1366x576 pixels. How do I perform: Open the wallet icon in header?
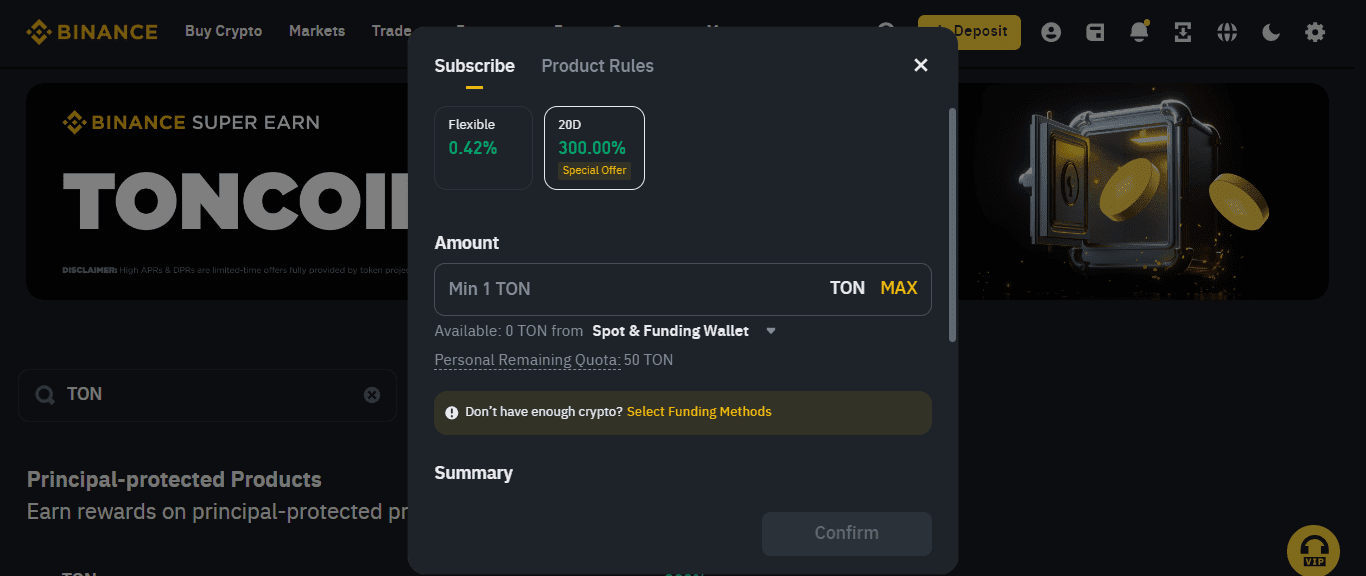1095,32
